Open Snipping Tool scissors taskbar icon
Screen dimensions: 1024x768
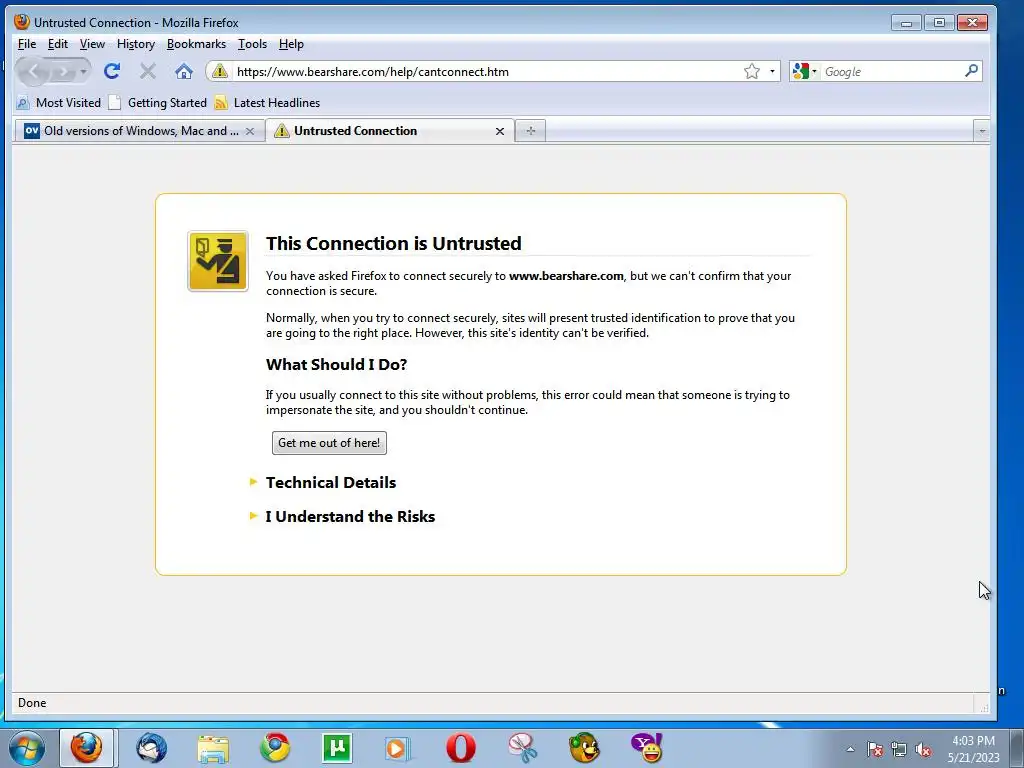click(522, 748)
